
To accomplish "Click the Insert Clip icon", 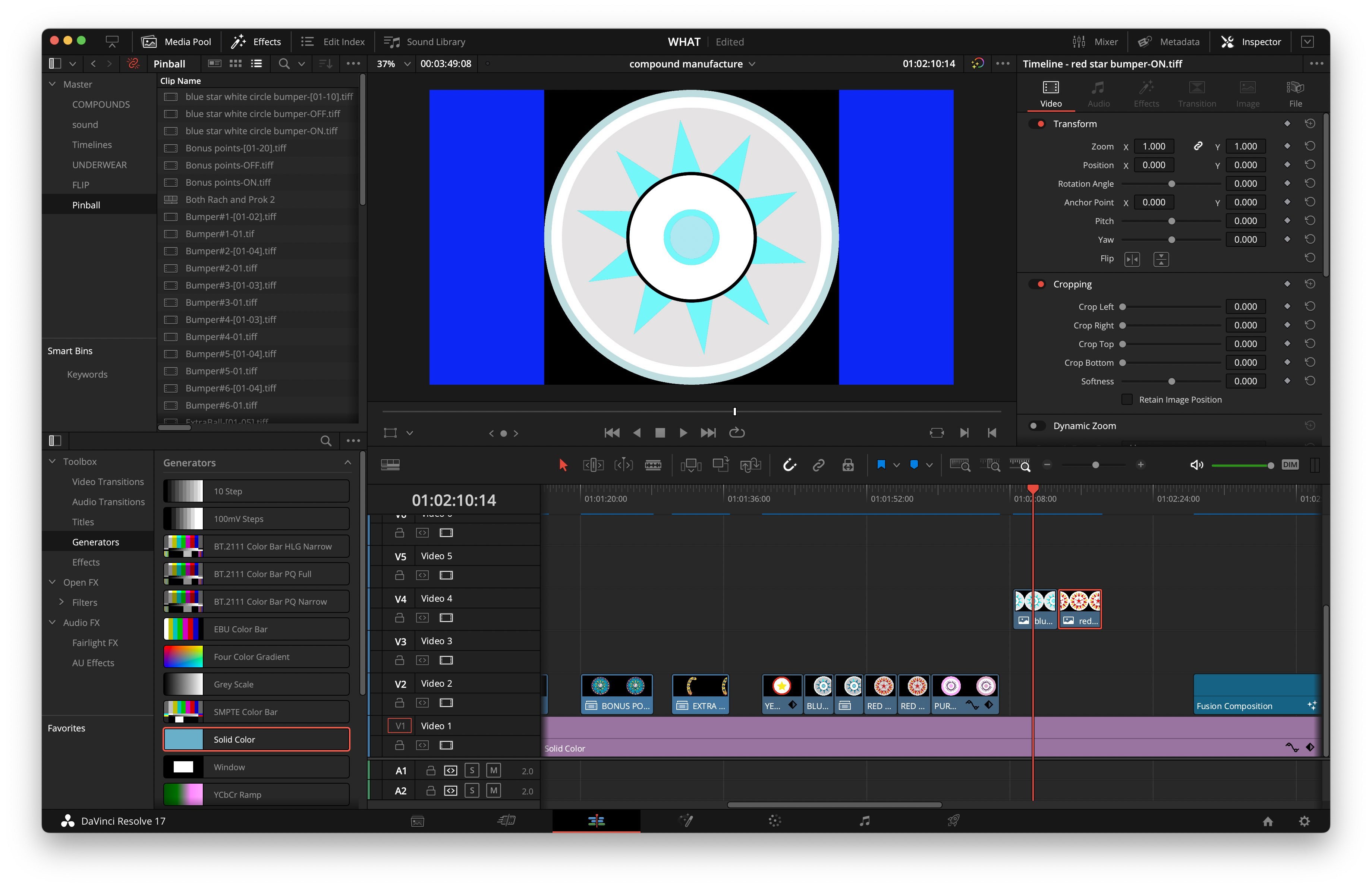I will tap(690, 465).
